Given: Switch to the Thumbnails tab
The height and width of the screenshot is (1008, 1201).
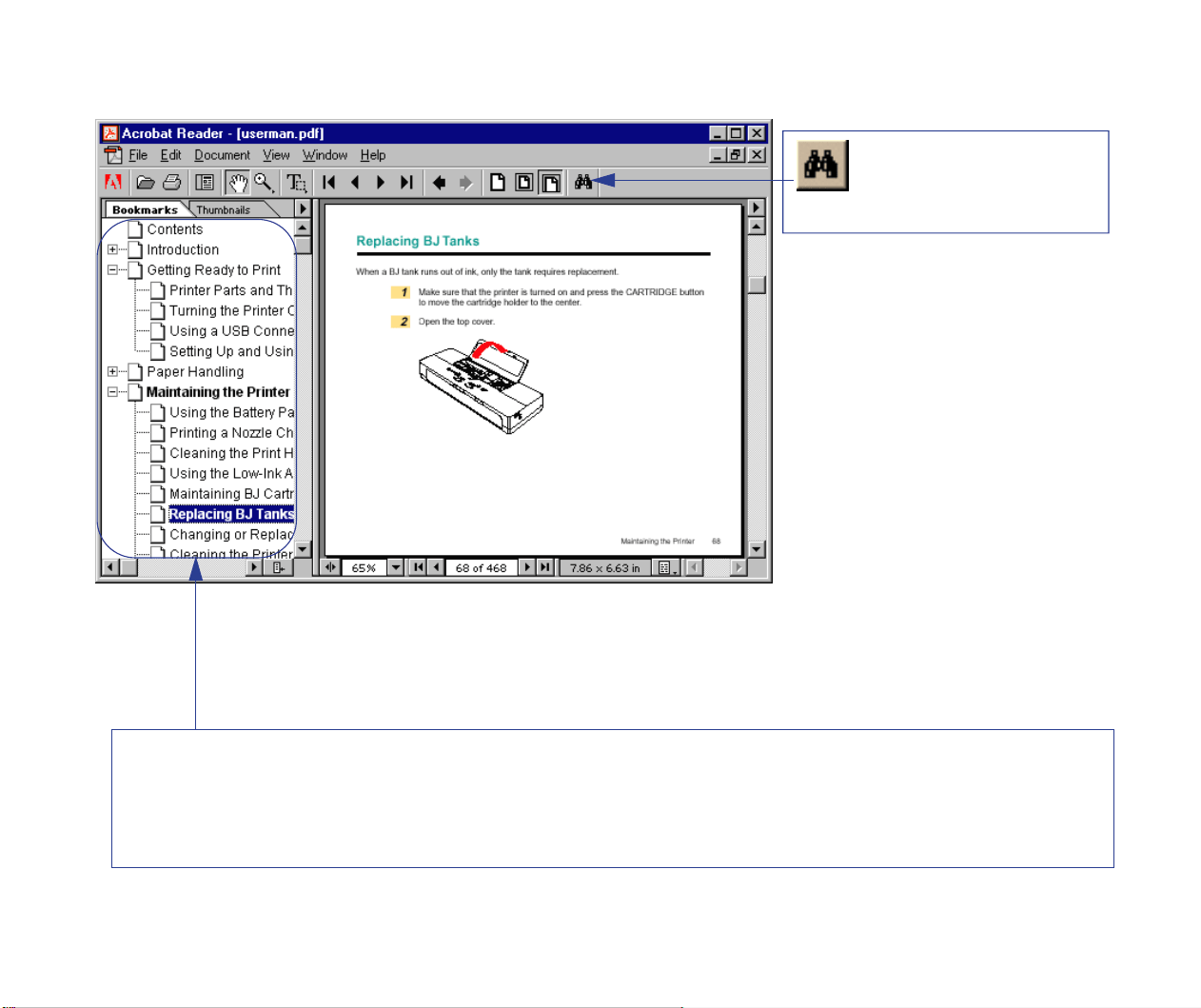Looking at the screenshot, I should click(224, 209).
